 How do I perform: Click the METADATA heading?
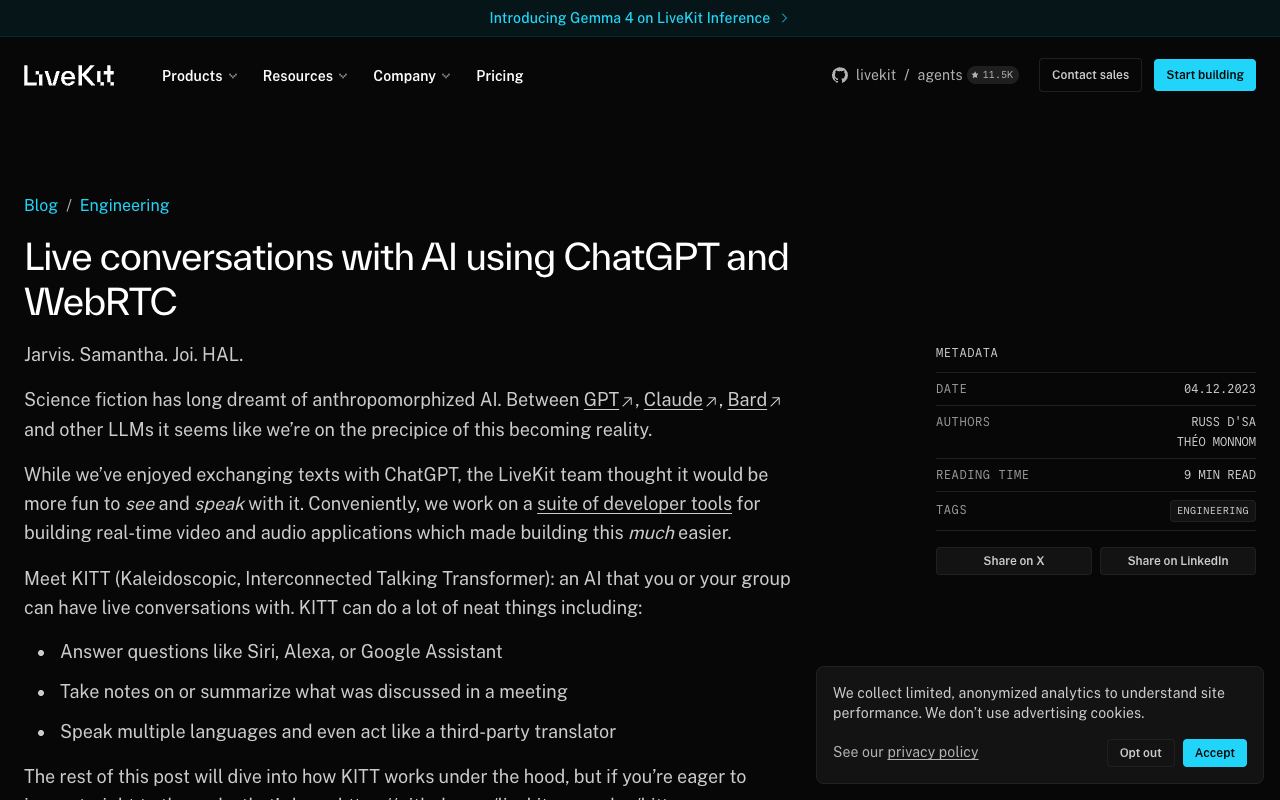(967, 353)
